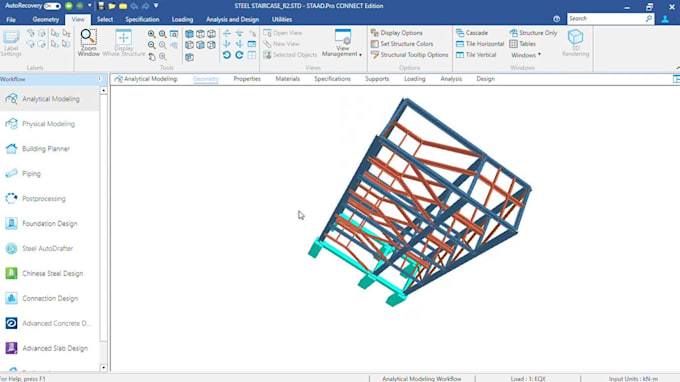Click the rotate clockwise arrow icon
680x382 pixels.
pos(239,55)
